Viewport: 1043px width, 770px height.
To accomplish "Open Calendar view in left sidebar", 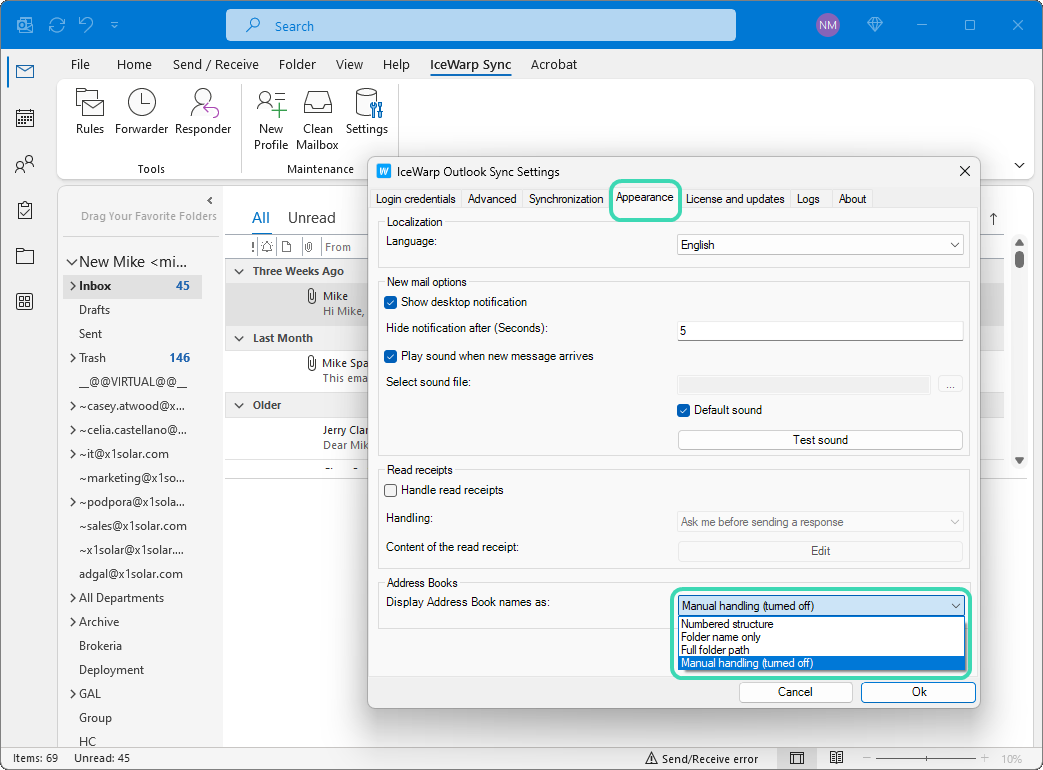I will click(25, 118).
